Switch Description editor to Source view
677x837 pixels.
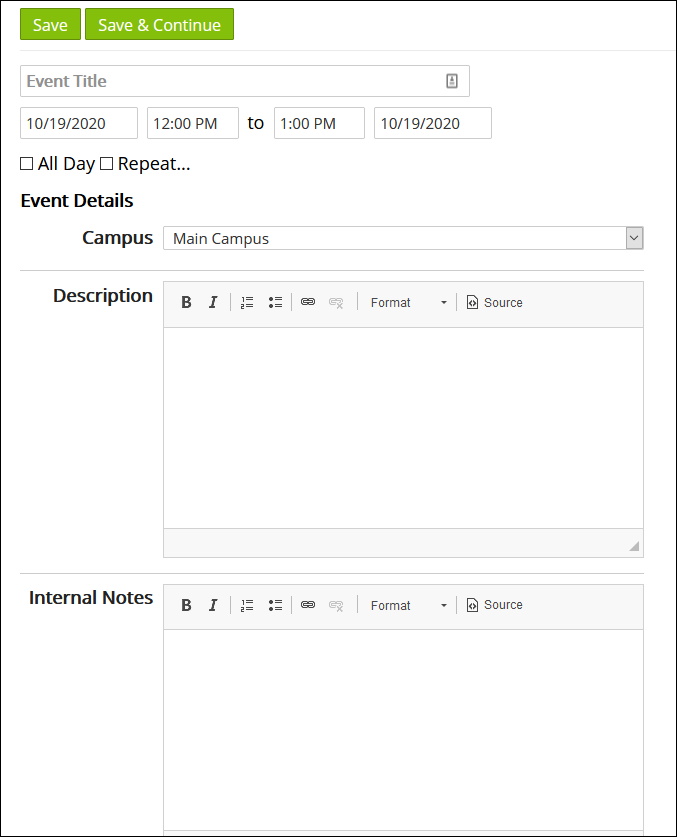click(x=494, y=303)
